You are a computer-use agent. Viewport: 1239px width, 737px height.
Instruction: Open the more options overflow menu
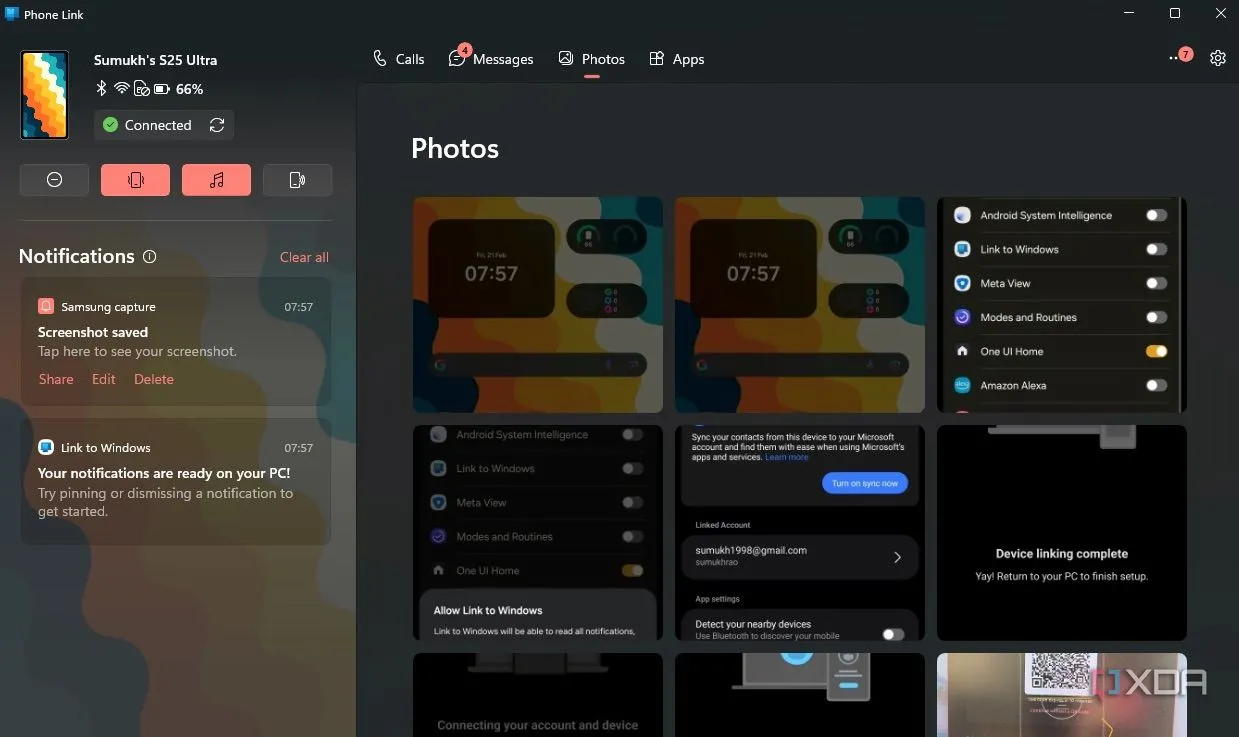click(x=1176, y=59)
